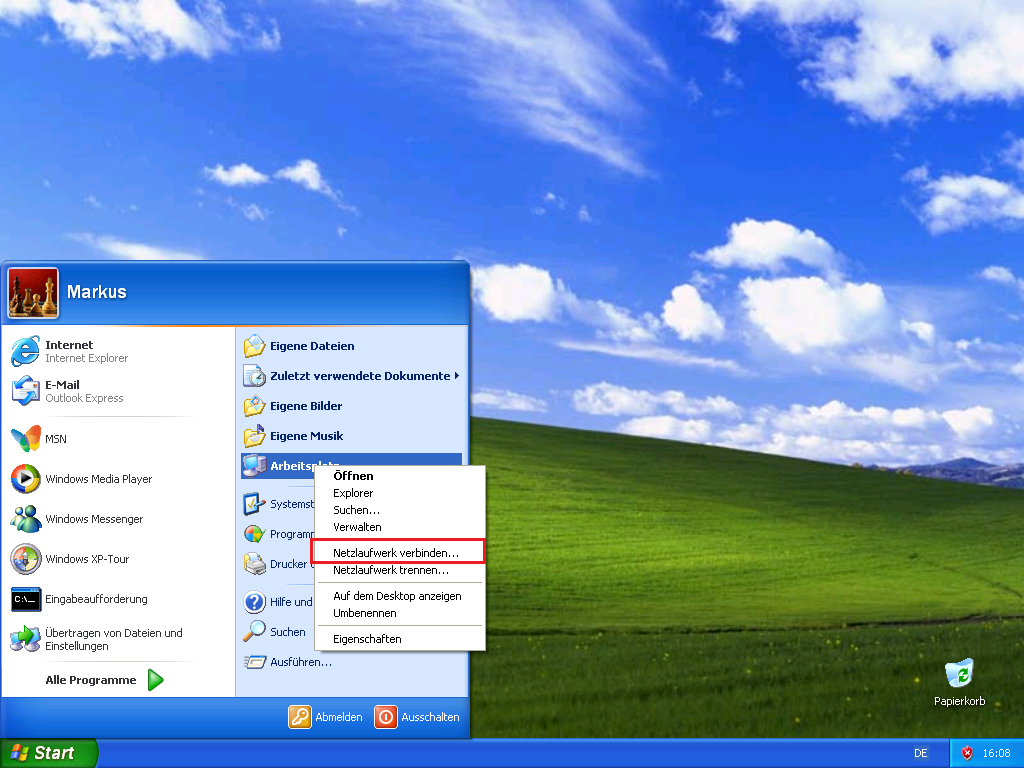Open Drucker und Faxgeräte printer icon
Screen dimensions: 1024x768
pyautogui.click(x=254, y=564)
